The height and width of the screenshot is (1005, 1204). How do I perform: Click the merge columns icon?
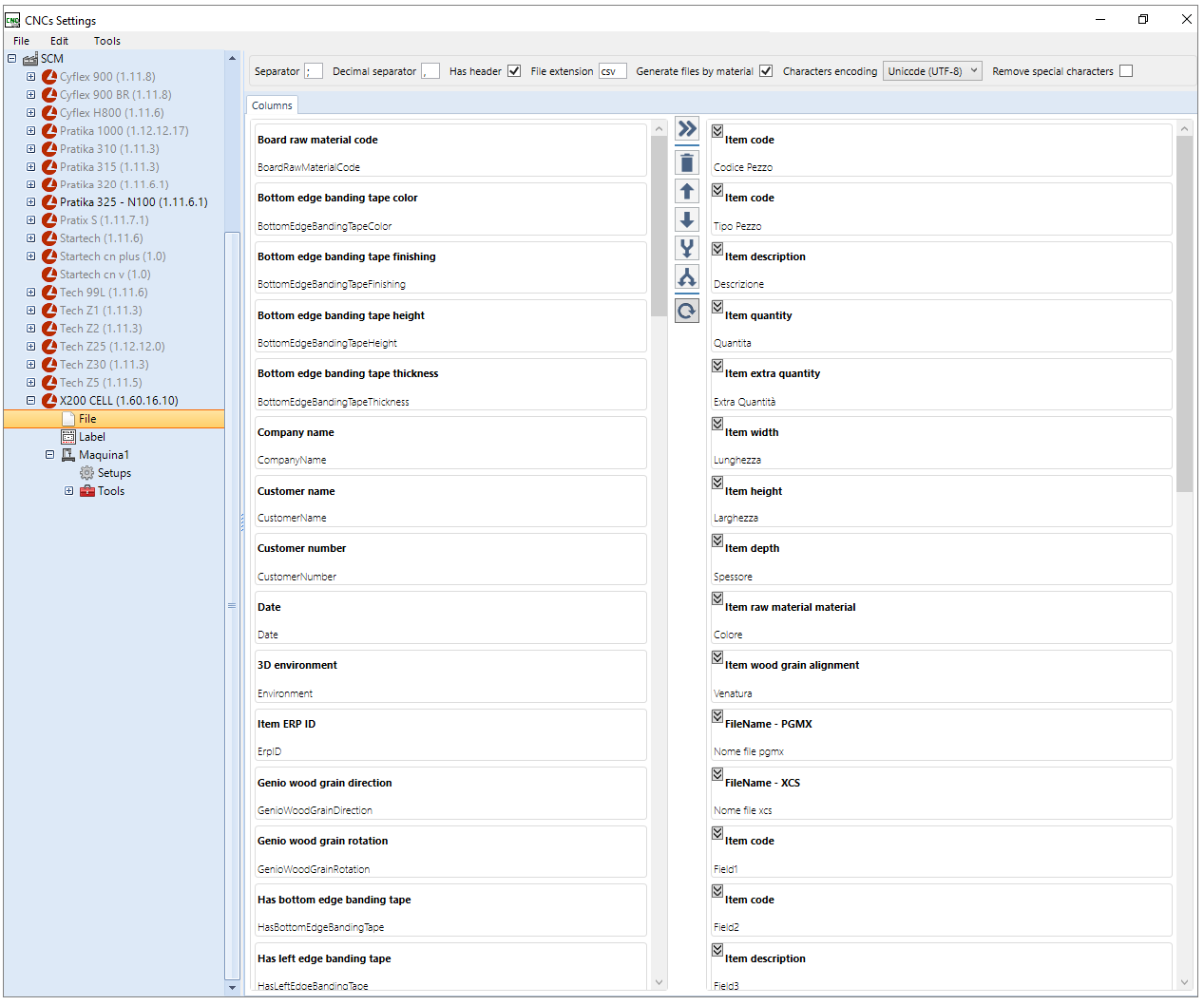687,248
